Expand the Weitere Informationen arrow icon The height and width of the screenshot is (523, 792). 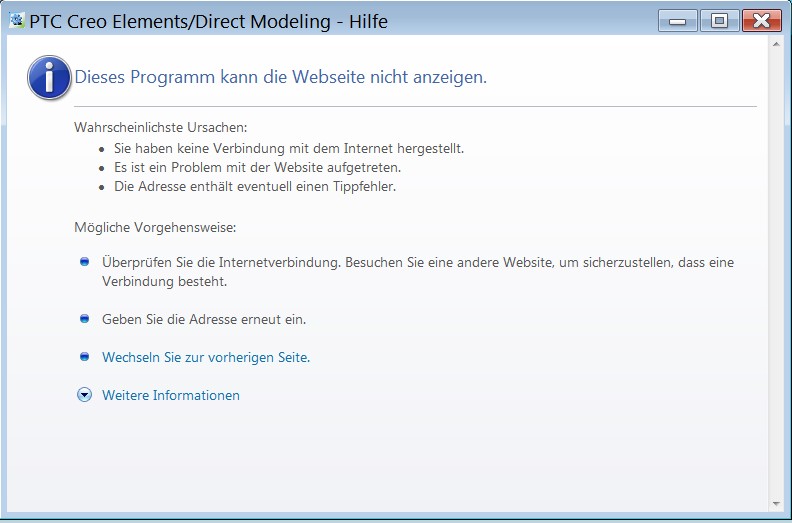(84, 395)
